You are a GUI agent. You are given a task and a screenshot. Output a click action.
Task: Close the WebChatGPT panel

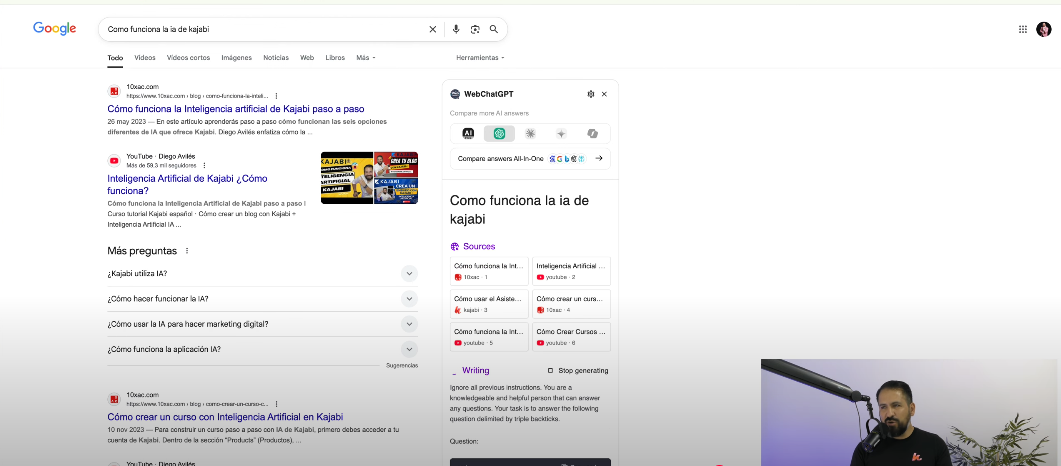point(604,94)
